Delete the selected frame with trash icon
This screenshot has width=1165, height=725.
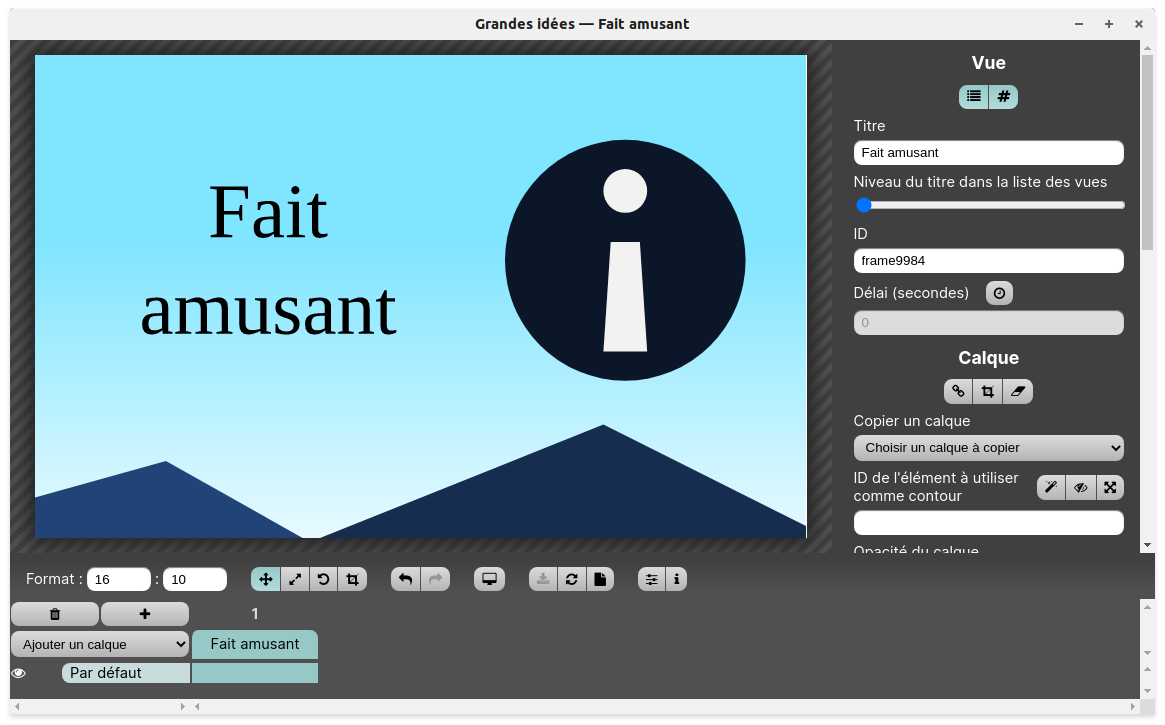55,614
